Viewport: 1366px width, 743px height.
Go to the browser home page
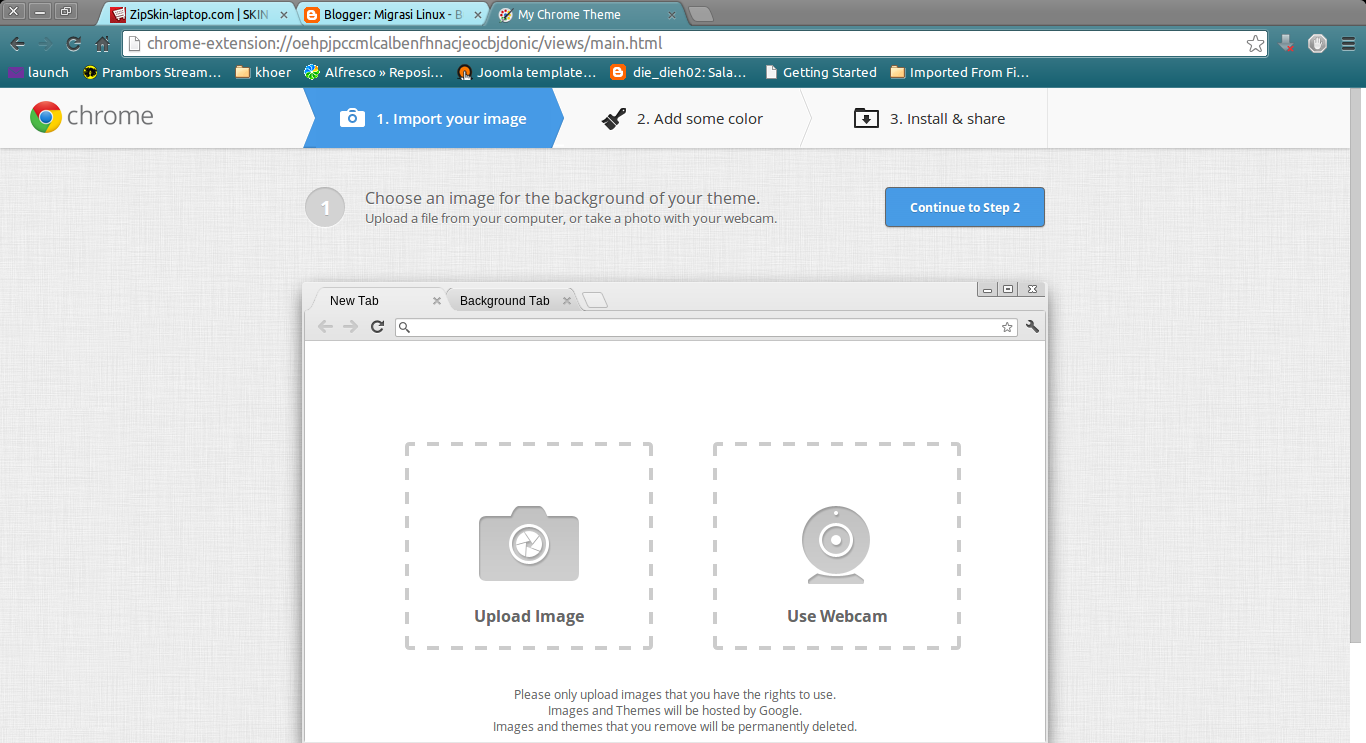[102, 44]
